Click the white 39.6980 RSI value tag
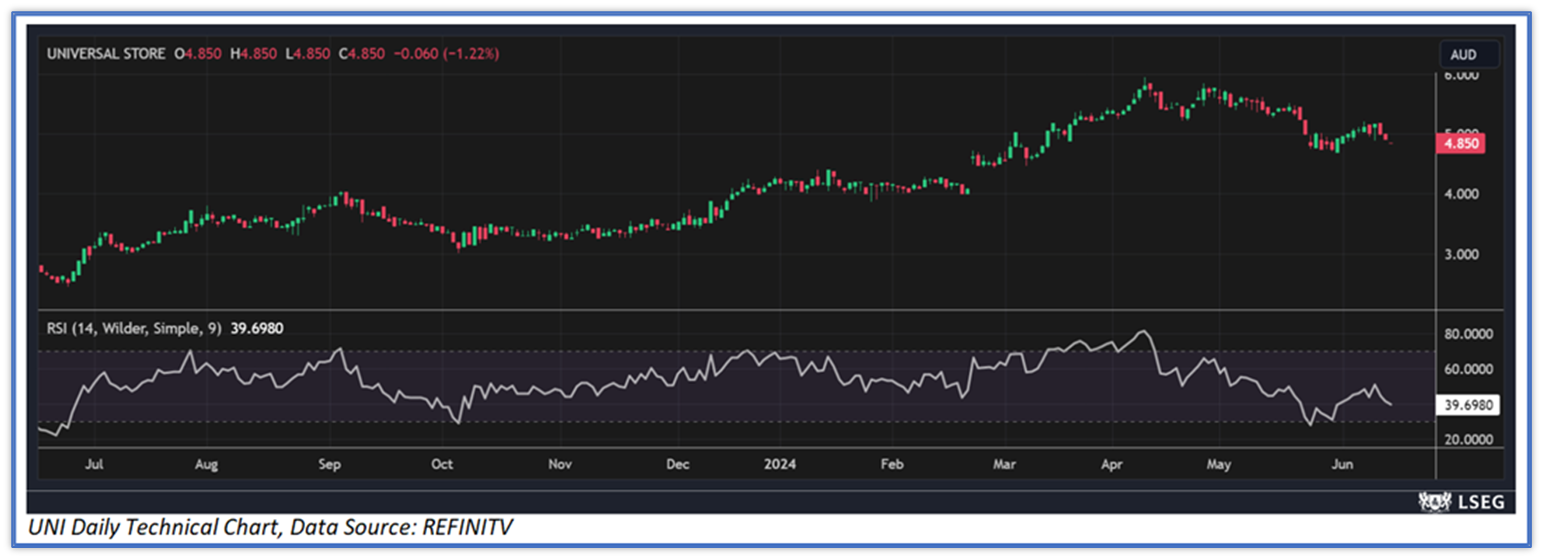The height and width of the screenshot is (559, 1543). coord(1468,405)
